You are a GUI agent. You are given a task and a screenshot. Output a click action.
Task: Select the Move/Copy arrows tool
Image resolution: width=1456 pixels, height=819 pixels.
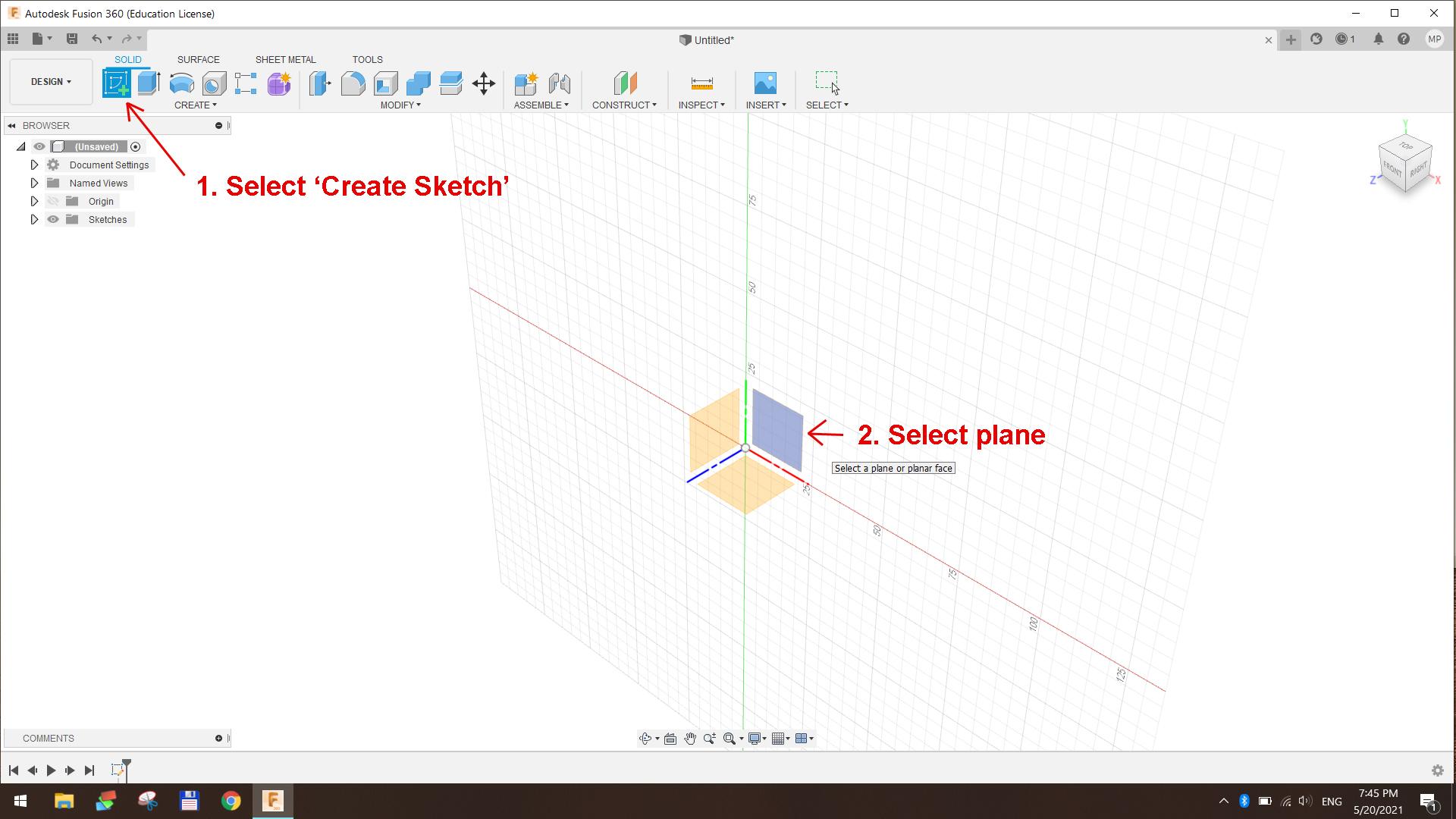483,83
